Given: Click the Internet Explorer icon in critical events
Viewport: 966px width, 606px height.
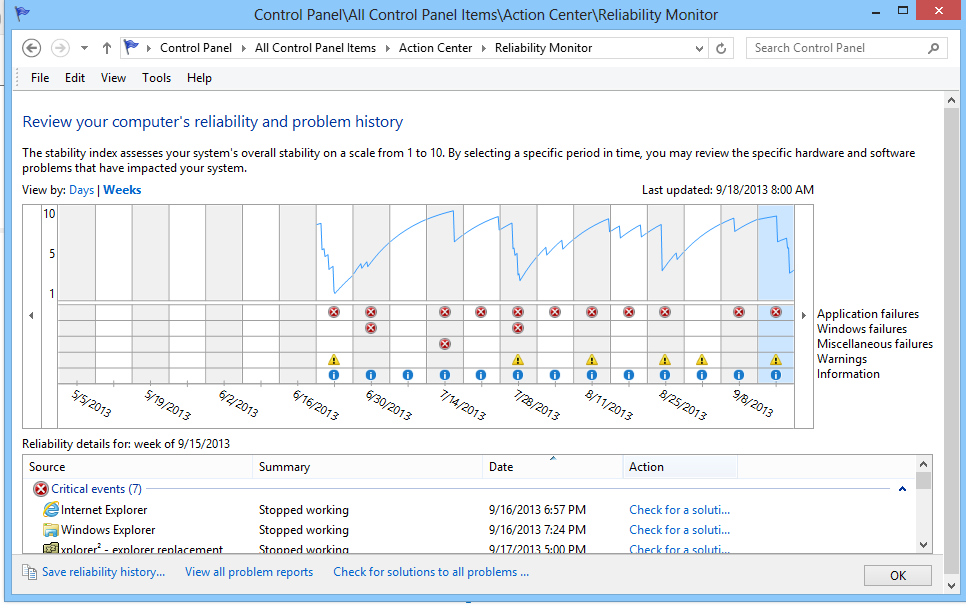Looking at the screenshot, I should tap(51, 510).
